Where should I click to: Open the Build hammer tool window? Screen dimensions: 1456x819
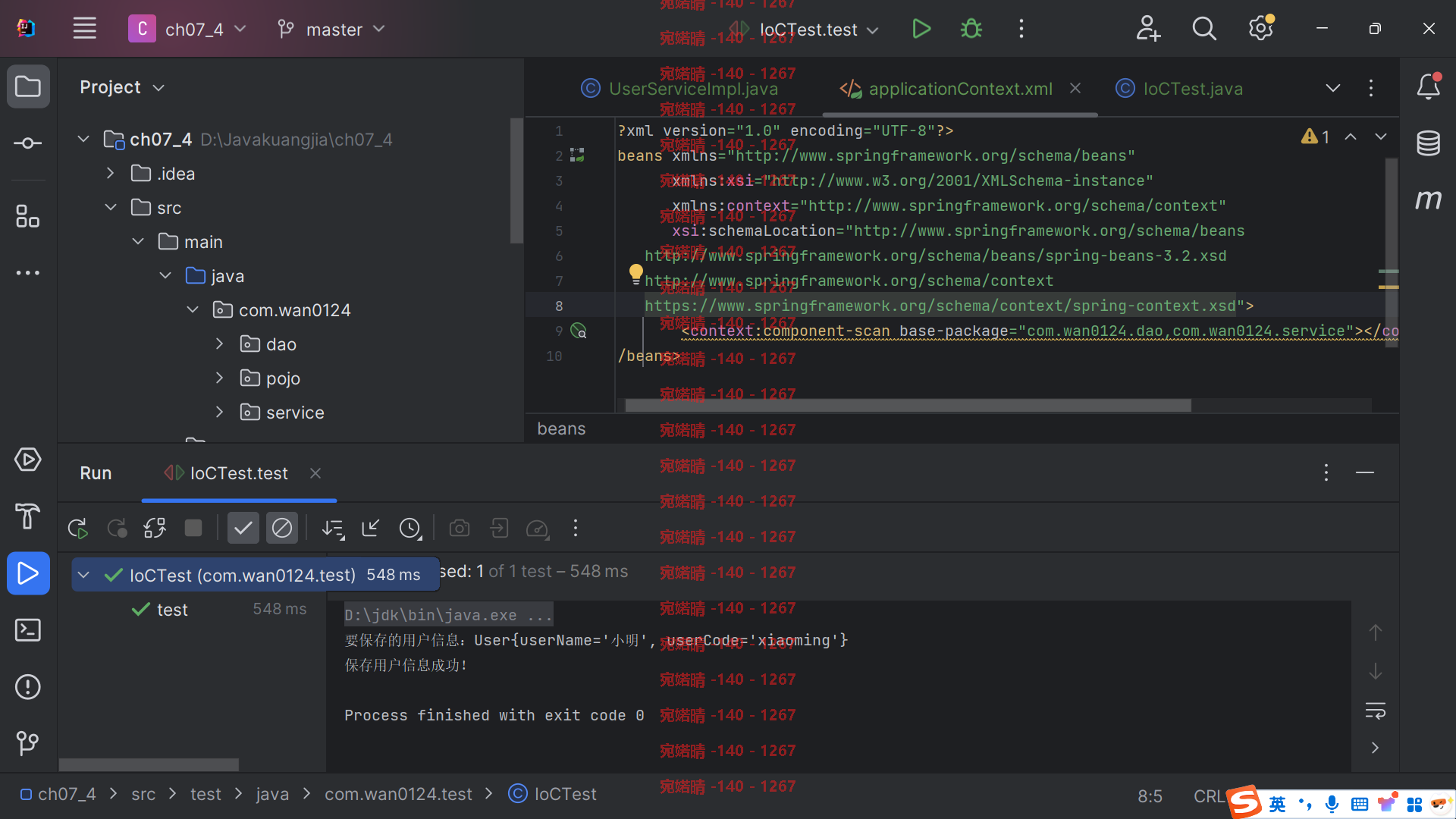tap(28, 516)
